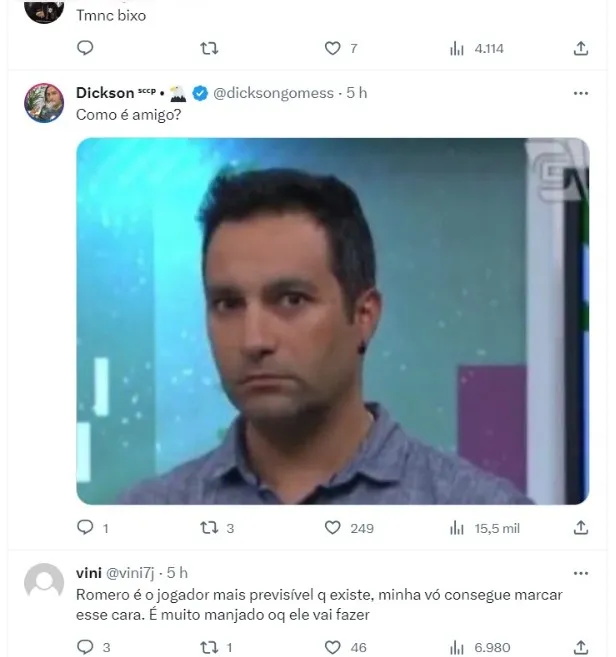Share Dickson's tweet
This screenshot has height=657, width=616.
(x=581, y=528)
